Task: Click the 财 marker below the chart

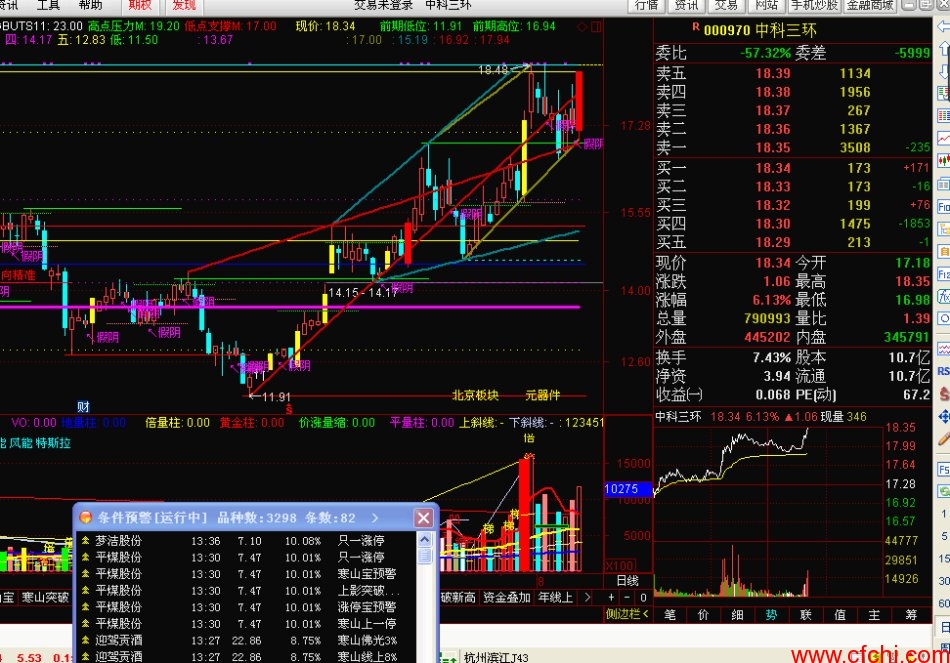Action: coord(83,406)
